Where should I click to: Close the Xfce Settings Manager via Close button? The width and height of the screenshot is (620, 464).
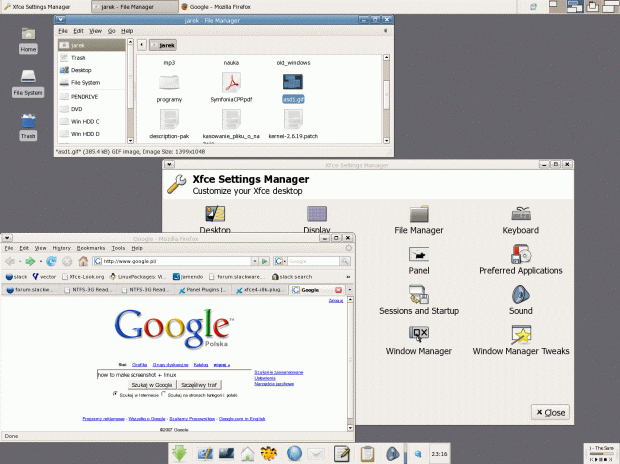coord(550,412)
